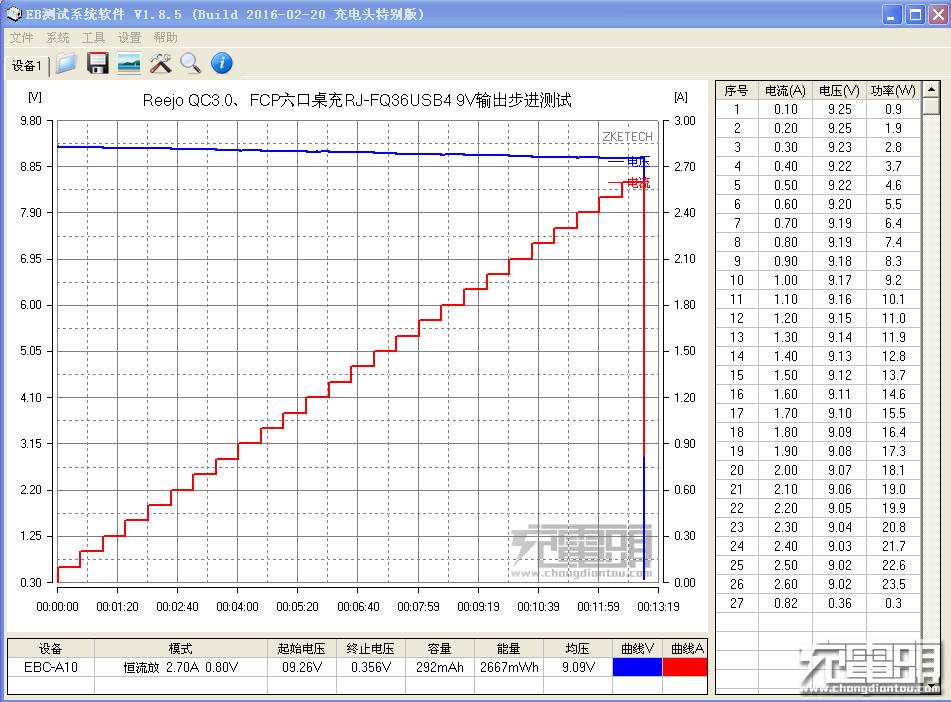Click the 容量 header in summary table
This screenshot has height=702, width=951.
coord(440,649)
